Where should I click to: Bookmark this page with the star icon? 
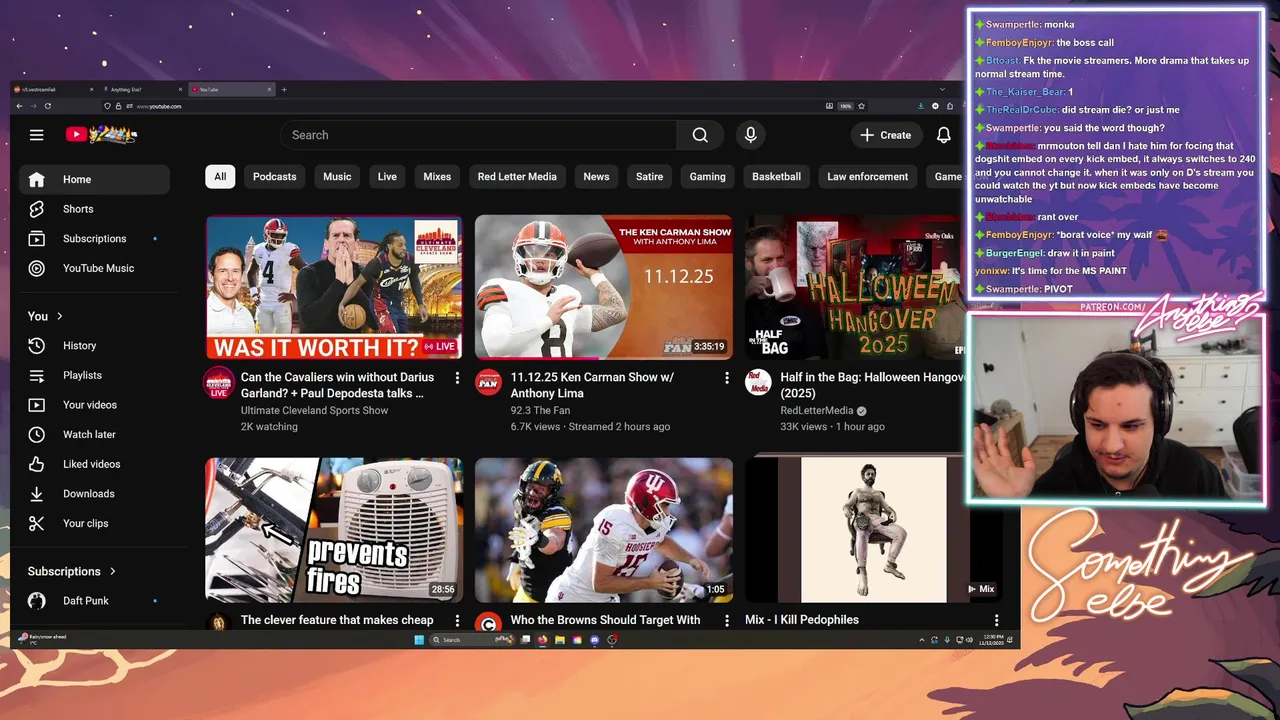861,106
